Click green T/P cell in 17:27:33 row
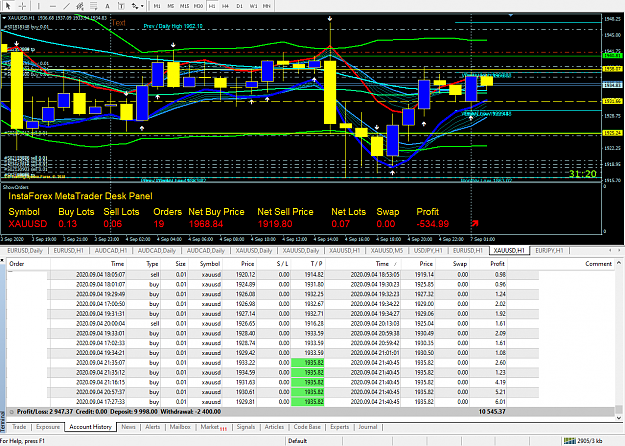Screen dimensions: 625x446 [x=308, y=402]
